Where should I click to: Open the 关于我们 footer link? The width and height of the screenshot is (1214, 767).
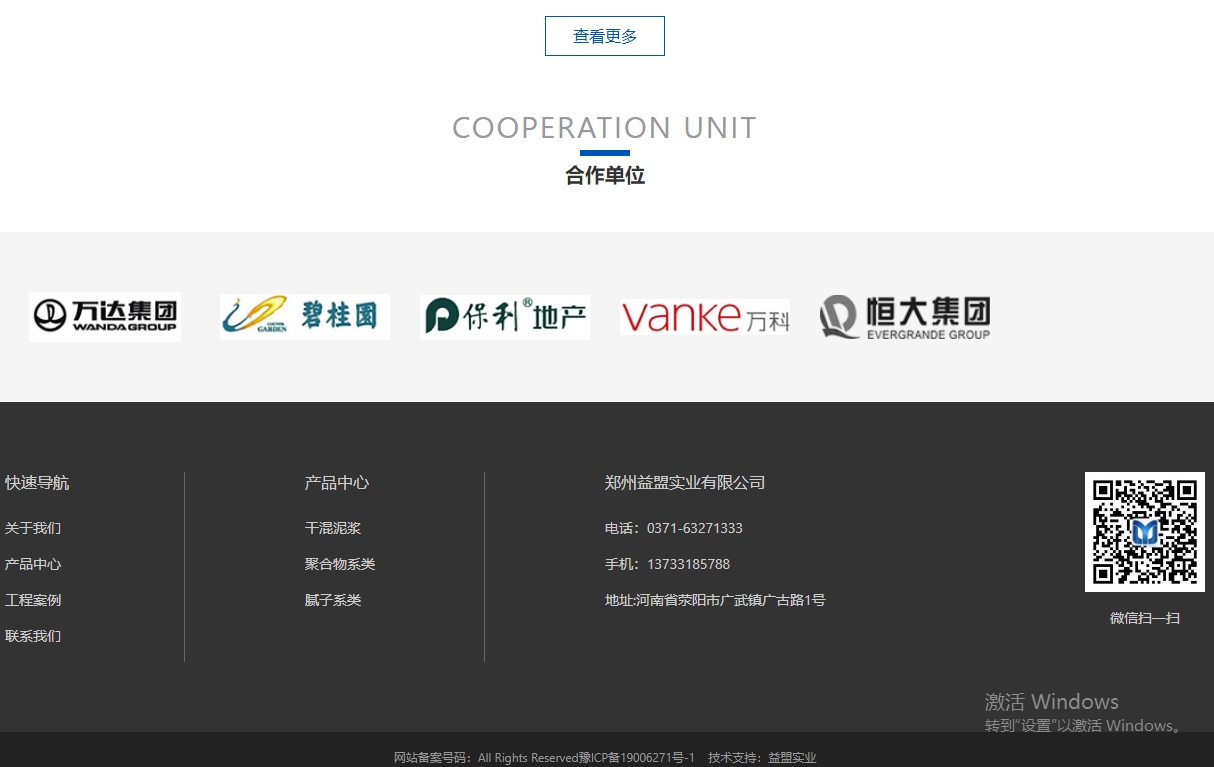tap(33, 528)
